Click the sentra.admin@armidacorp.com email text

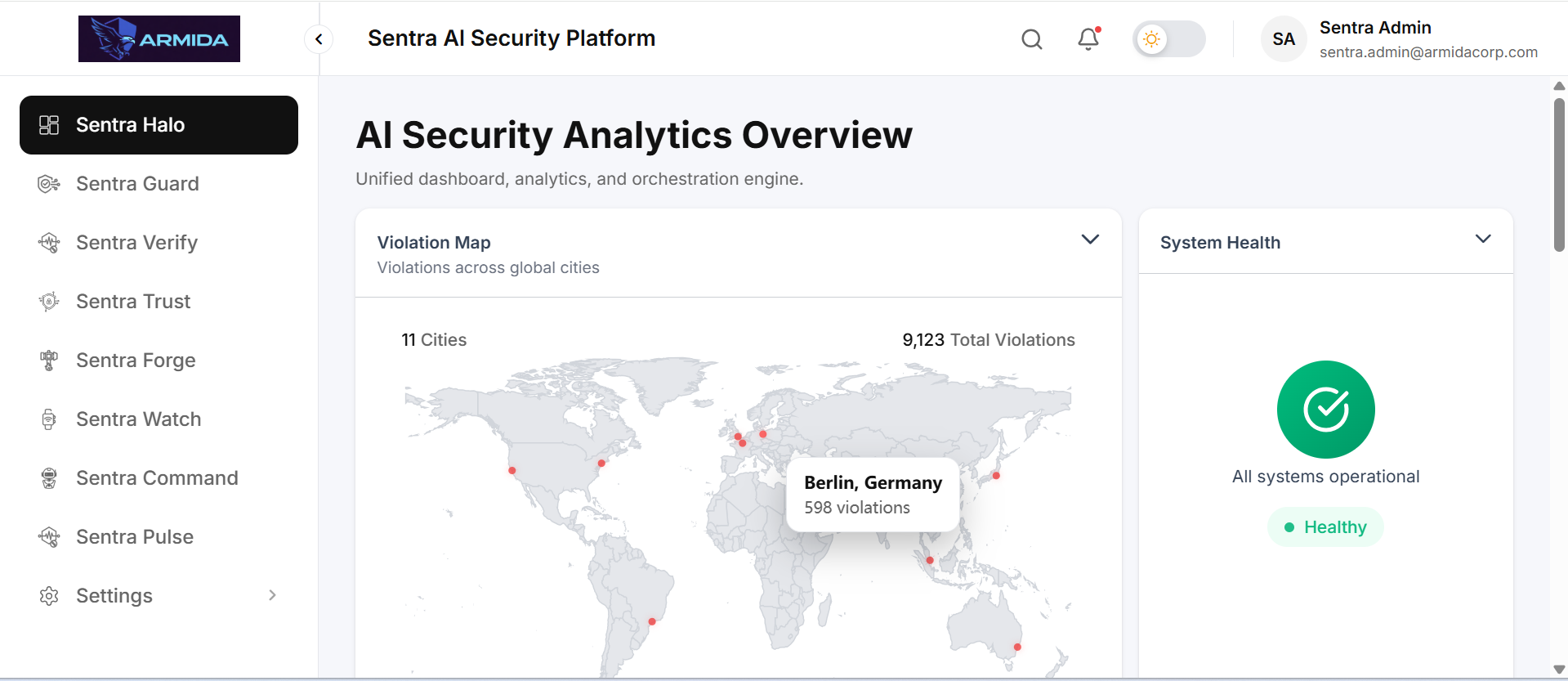point(1428,52)
